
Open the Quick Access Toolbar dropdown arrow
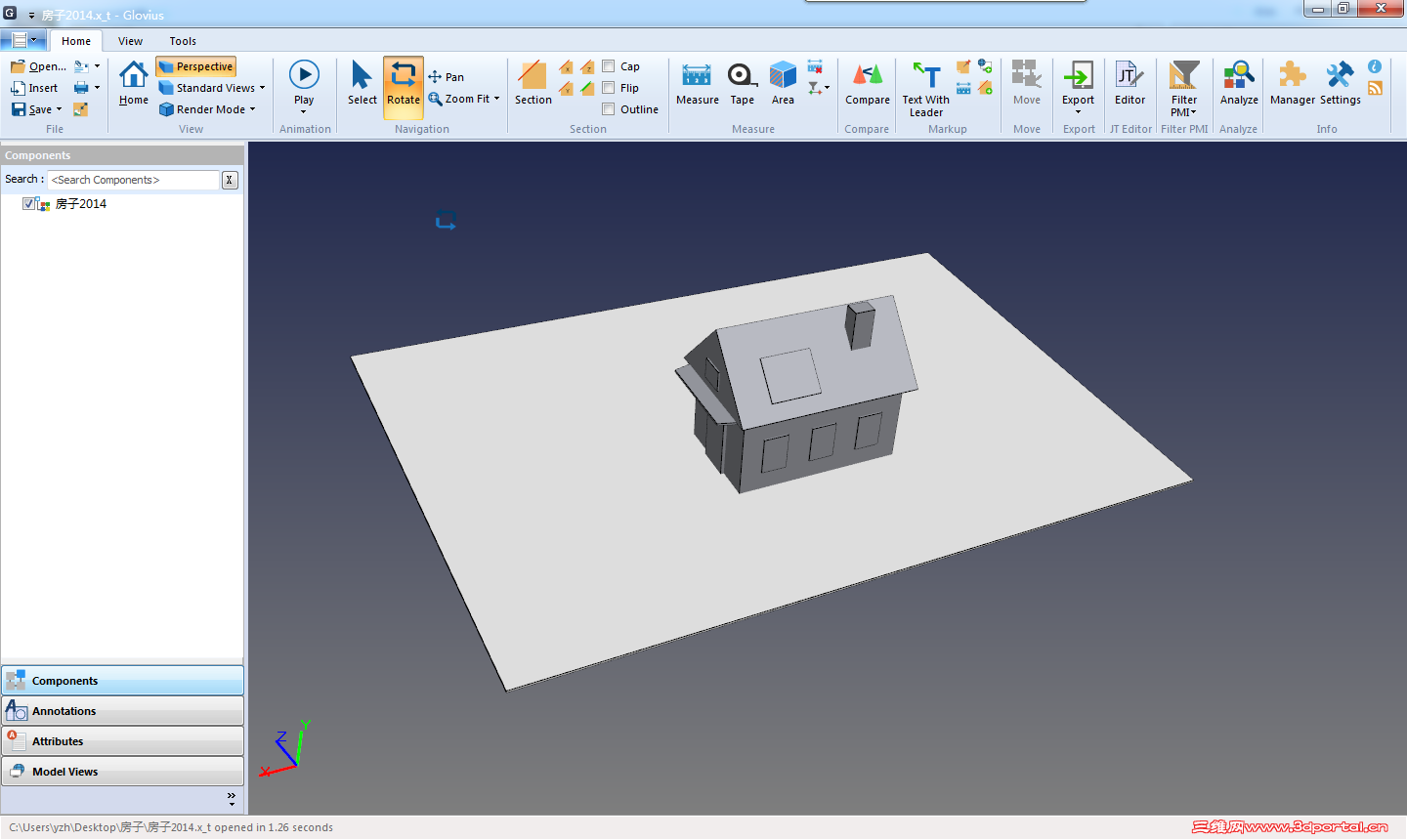(x=31, y=16)
